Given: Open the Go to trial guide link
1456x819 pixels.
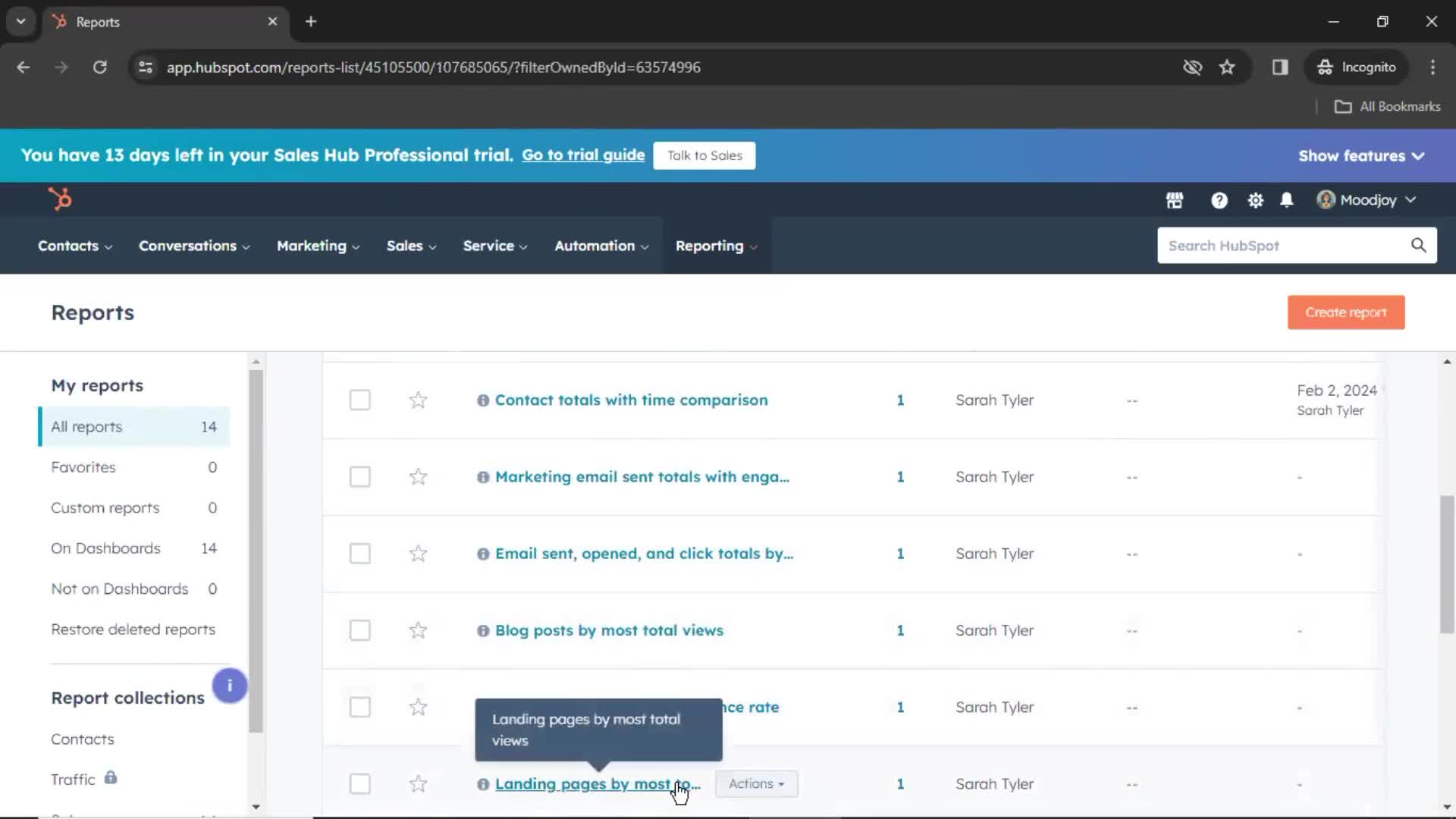Looking at the screenshot, I should pos(583,155).
